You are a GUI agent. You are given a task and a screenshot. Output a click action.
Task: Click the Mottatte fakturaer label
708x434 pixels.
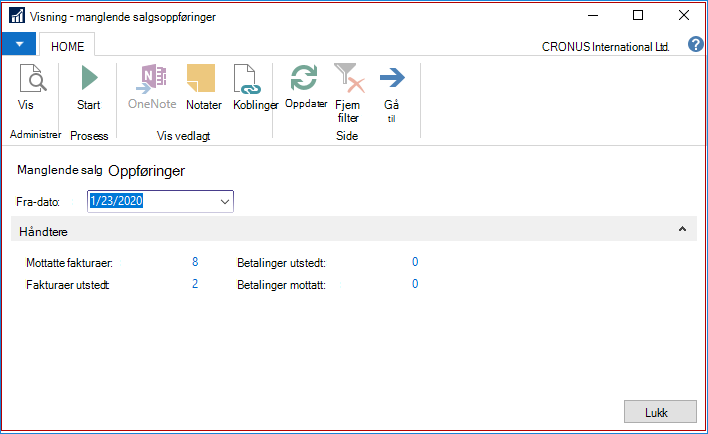(x=69, y=263)
